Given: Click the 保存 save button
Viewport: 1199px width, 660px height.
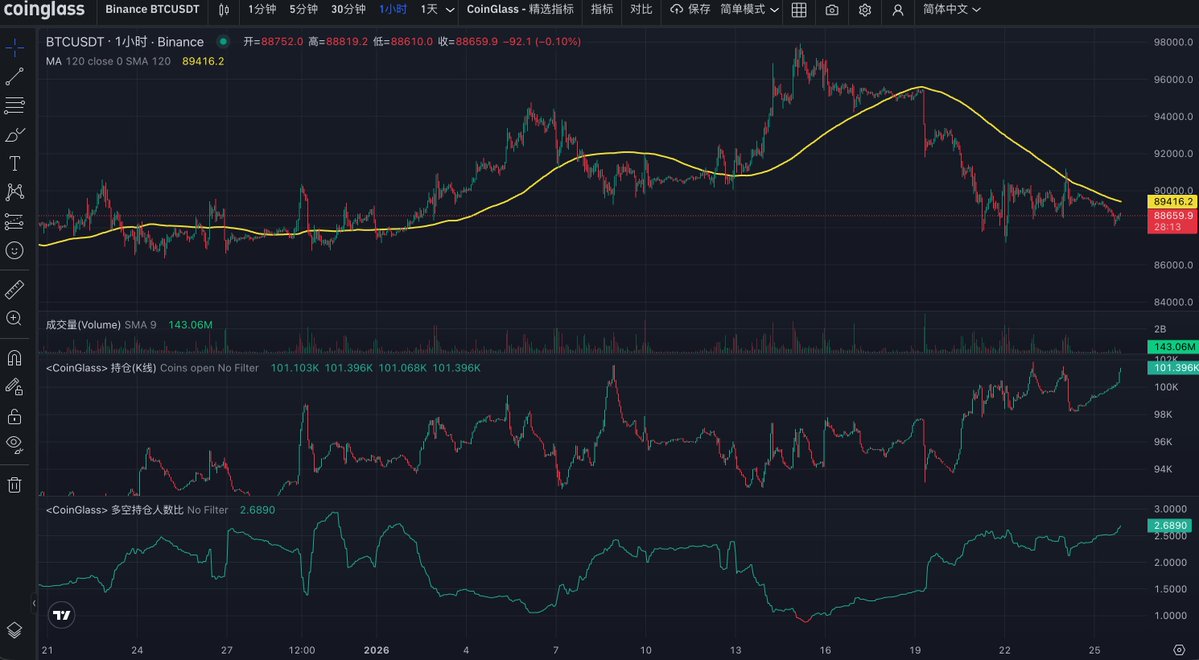Looking at the screenshot, I should tap(690, 10).
